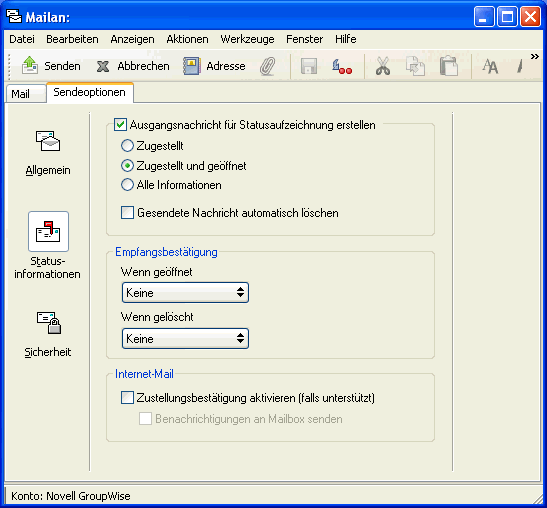Image resolution: width=547 pixels, height=508 pixels.
Task: Open the Hilfe menu
Action: click(345, 39)
